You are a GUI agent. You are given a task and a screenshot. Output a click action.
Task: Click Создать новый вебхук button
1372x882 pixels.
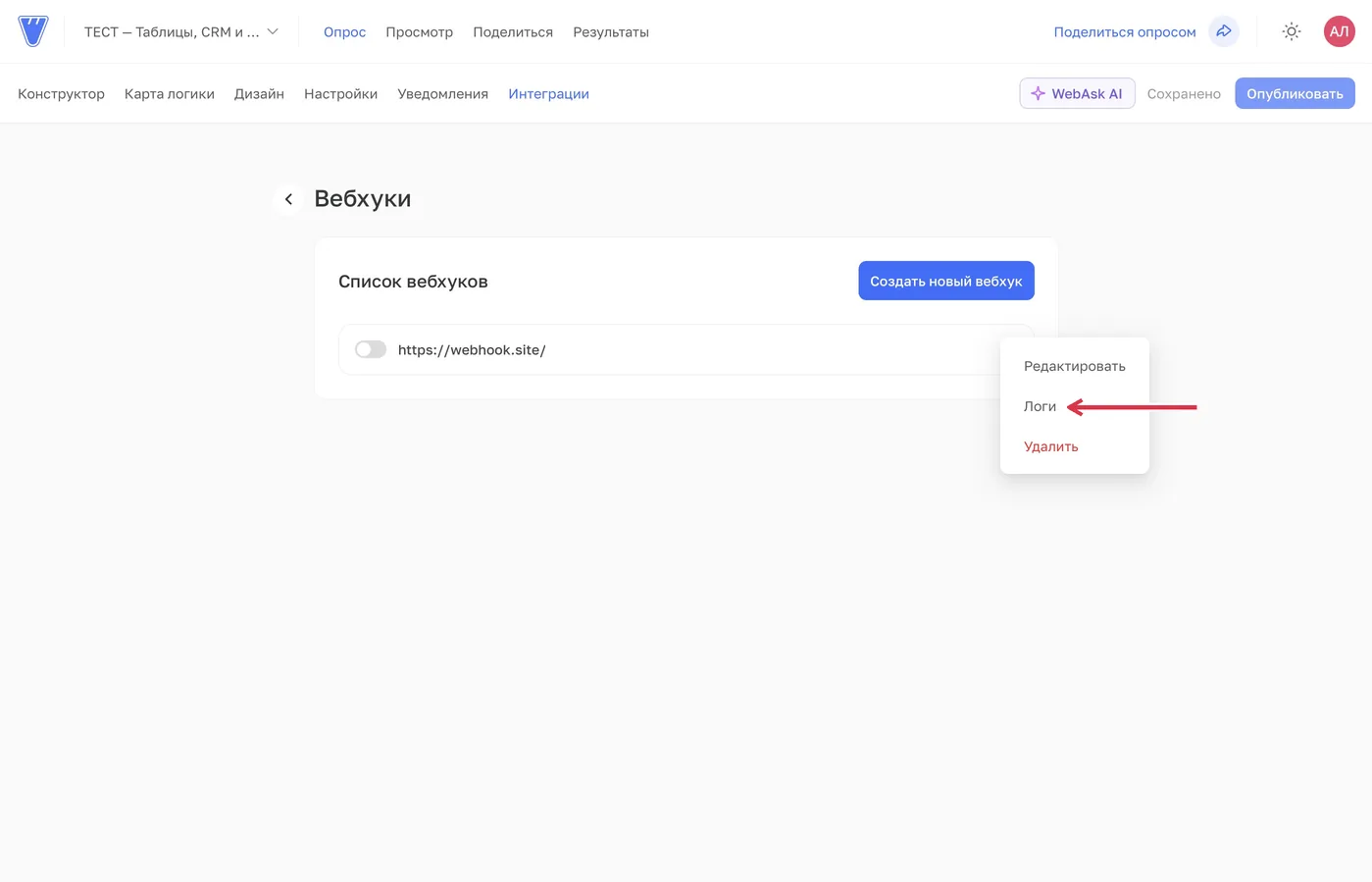(x=945, y=281)
